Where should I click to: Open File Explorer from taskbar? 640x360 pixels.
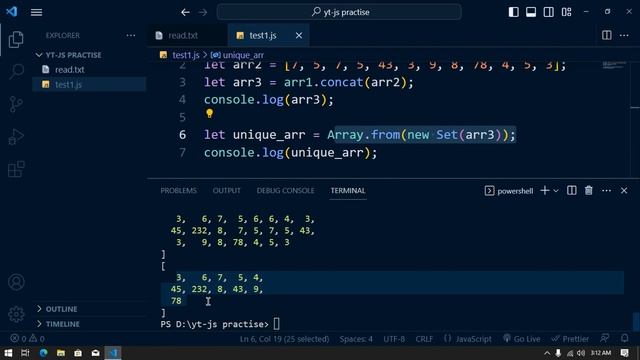click(x=61, y=353)
